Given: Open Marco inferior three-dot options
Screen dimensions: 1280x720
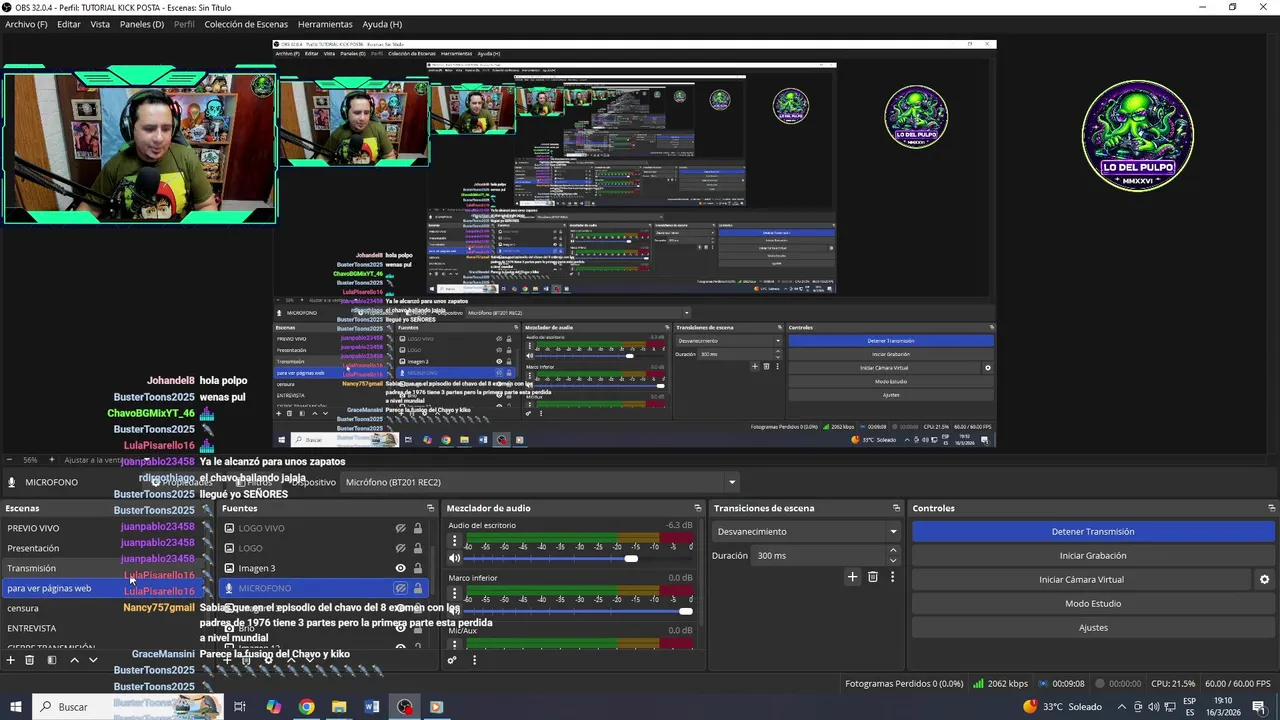Looking at the screenshot, I should pos(454,594).
